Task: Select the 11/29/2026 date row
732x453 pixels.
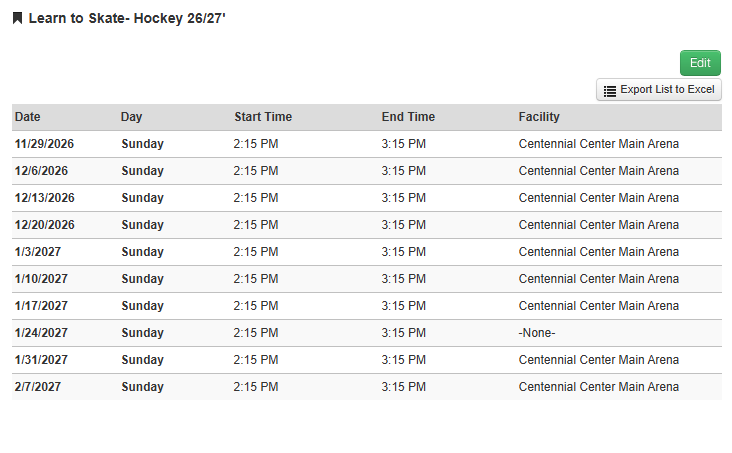Action: pyautogui.click(x=367, y=144)
